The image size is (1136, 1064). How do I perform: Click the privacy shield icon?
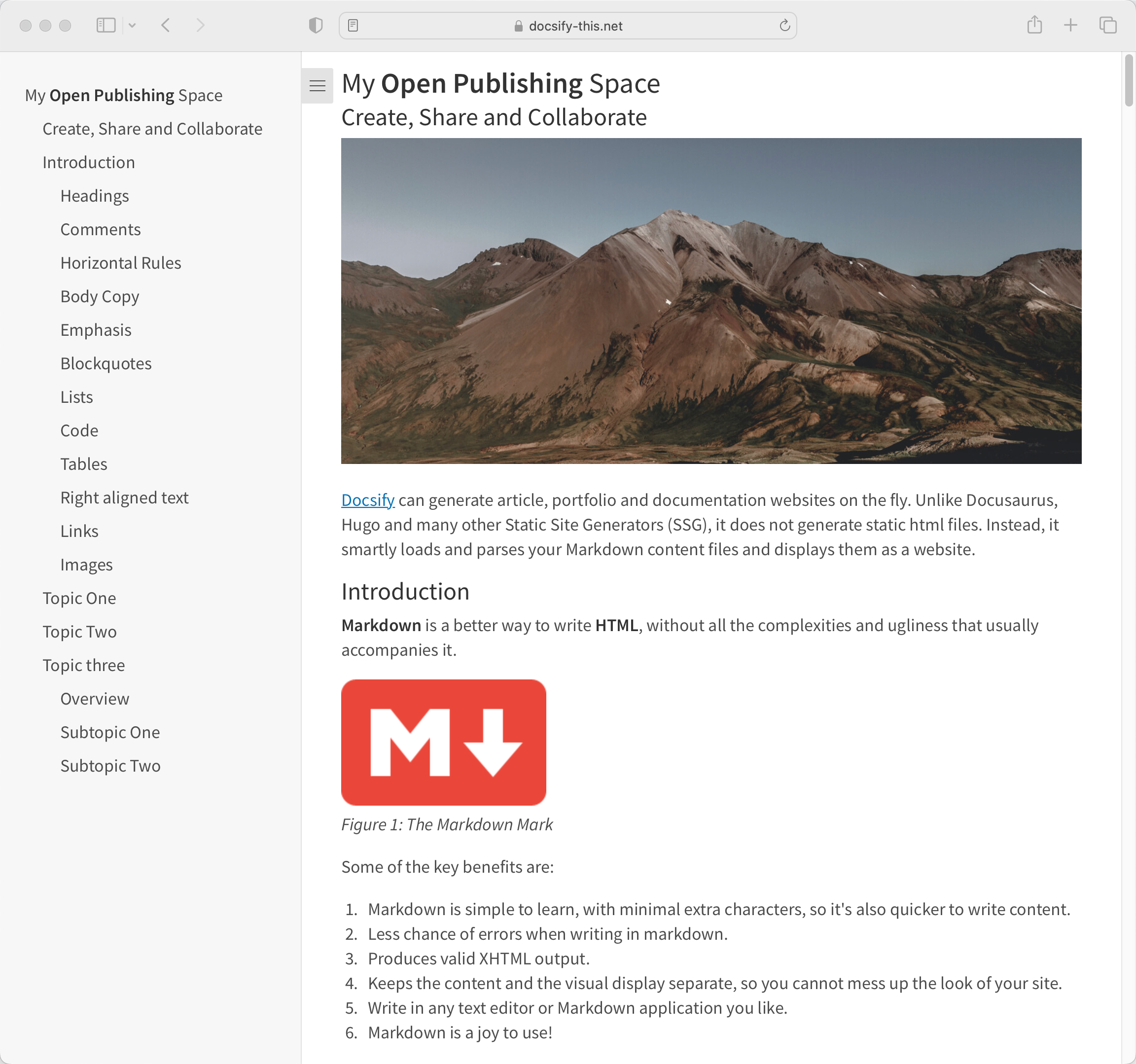pyautogui.click(x=316, y=26)
